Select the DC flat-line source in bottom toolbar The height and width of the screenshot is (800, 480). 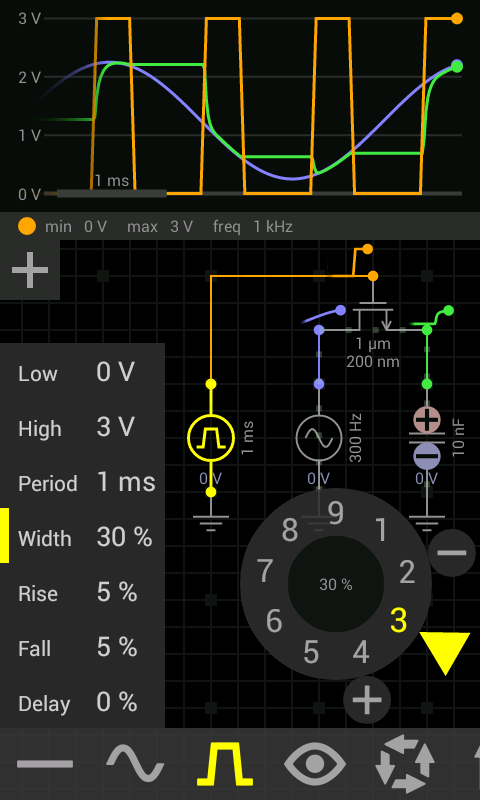pos(45,764)
